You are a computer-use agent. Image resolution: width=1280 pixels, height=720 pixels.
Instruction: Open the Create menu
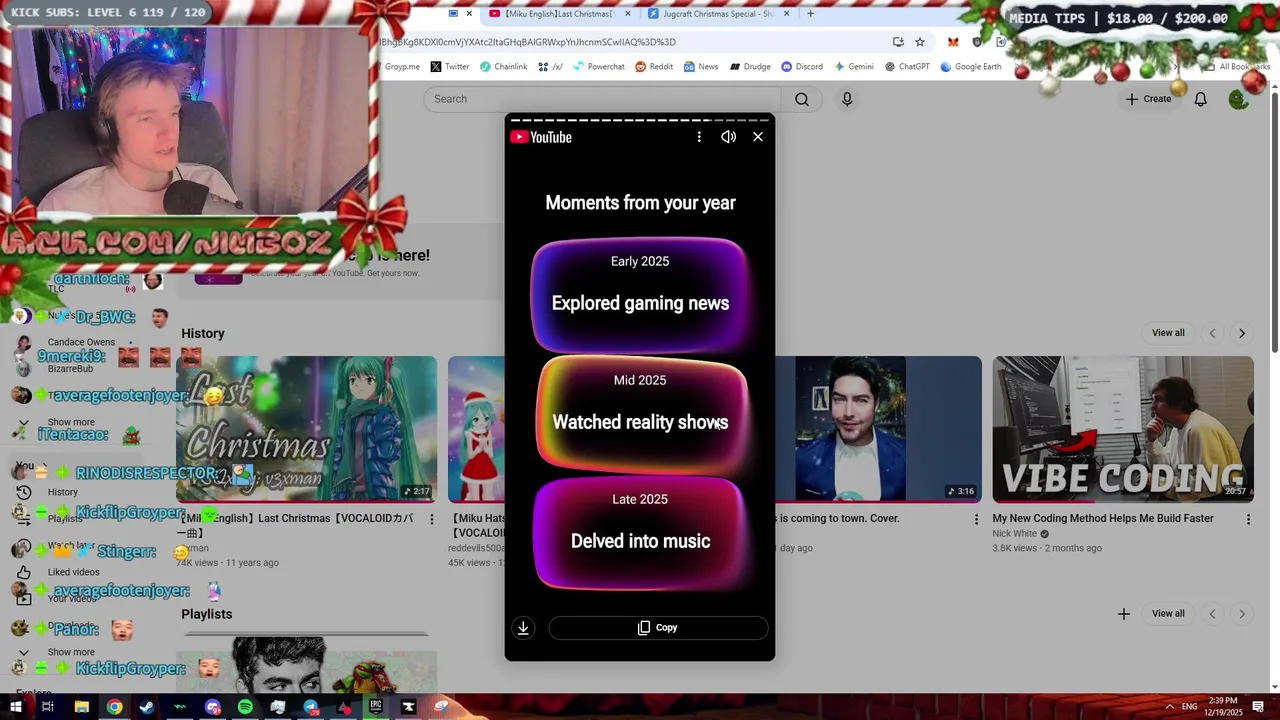coord(1148,99)
